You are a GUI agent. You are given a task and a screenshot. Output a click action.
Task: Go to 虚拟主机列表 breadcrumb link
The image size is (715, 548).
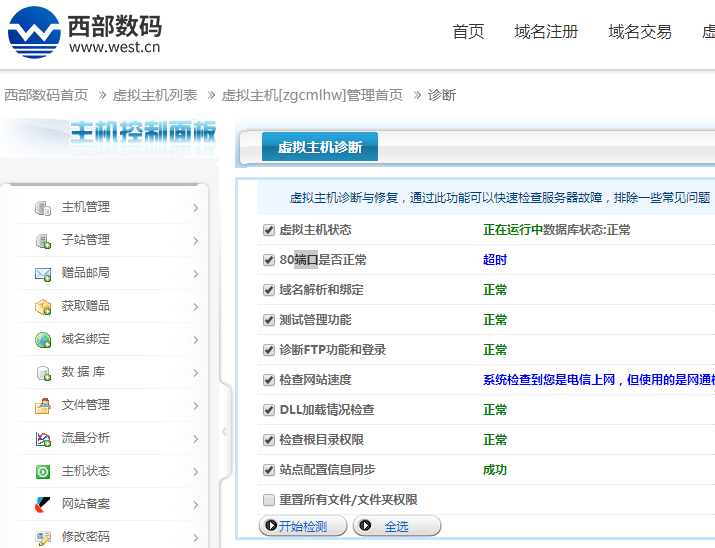154,95
